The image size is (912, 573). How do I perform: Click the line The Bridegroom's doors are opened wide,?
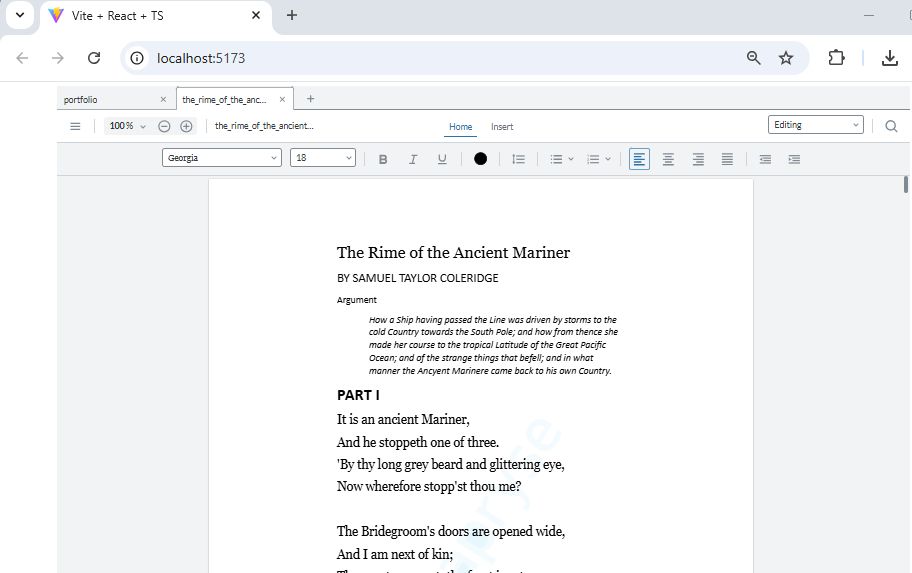(451, 531)
